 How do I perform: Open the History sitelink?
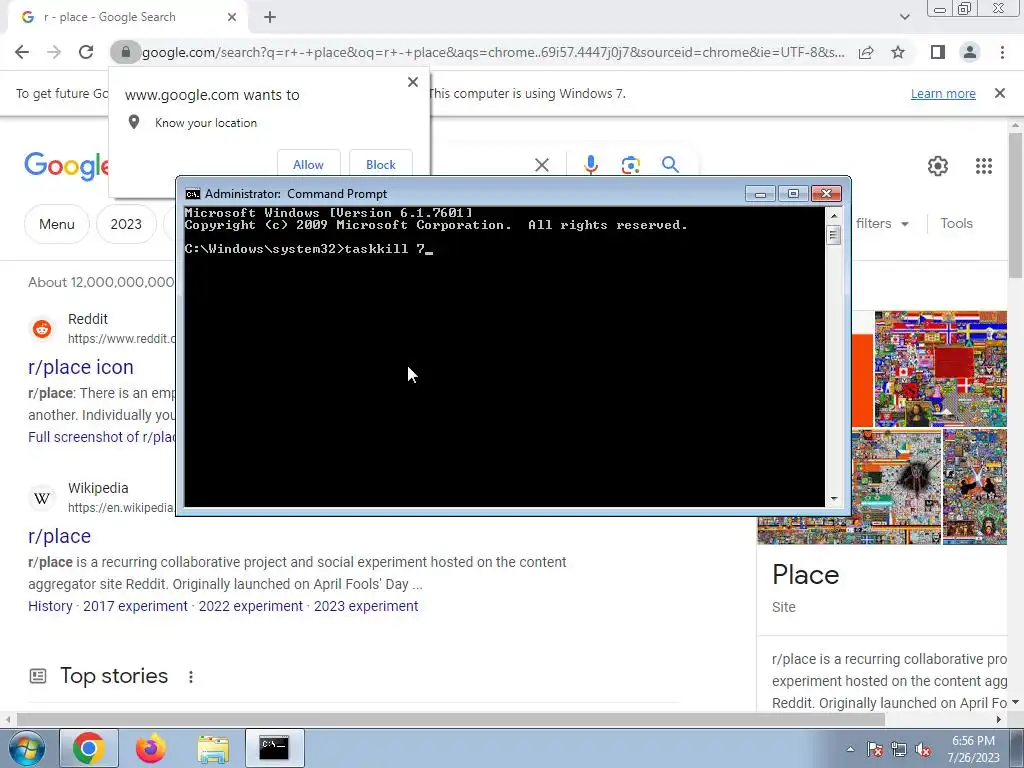click(x=50, y=606)
